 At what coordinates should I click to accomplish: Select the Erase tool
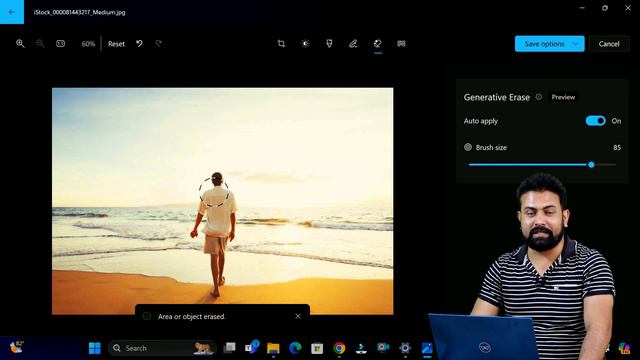[378, 44]
